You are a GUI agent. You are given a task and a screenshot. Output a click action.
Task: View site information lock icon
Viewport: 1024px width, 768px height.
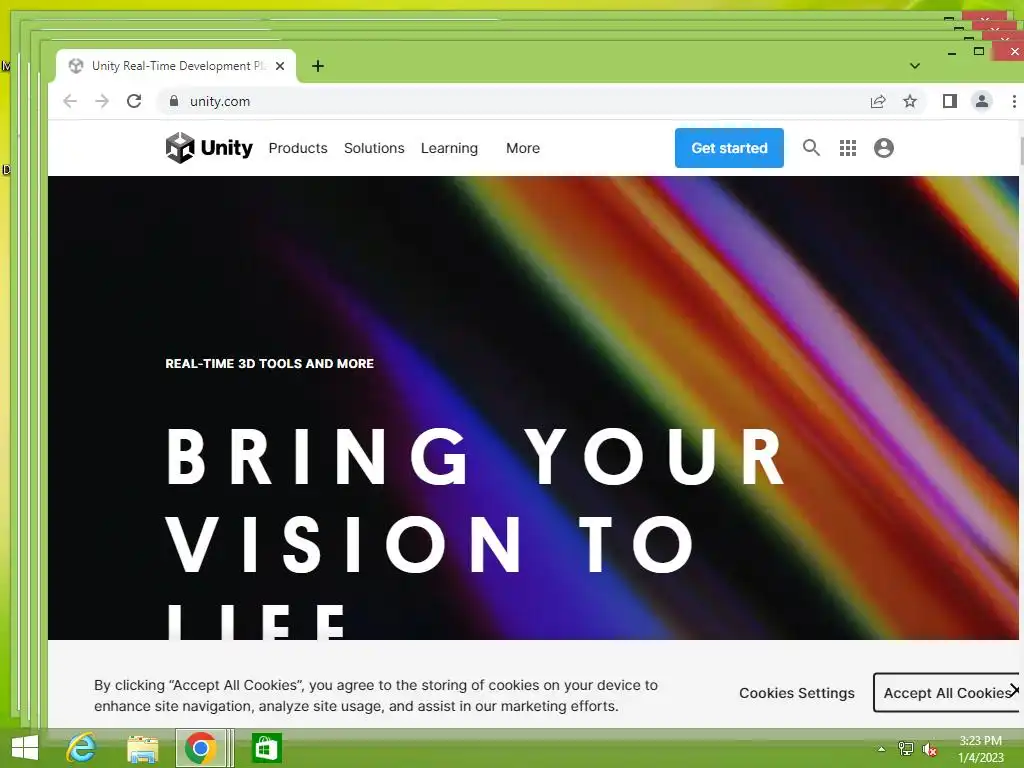[174, 101]
